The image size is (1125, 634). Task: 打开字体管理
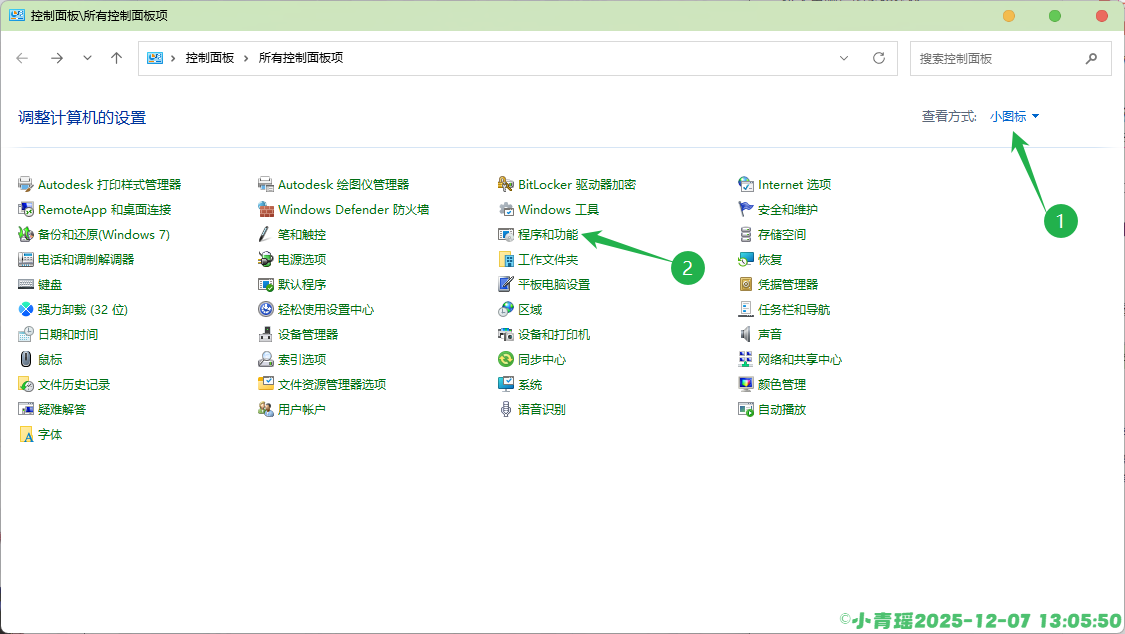click(49, 433)
